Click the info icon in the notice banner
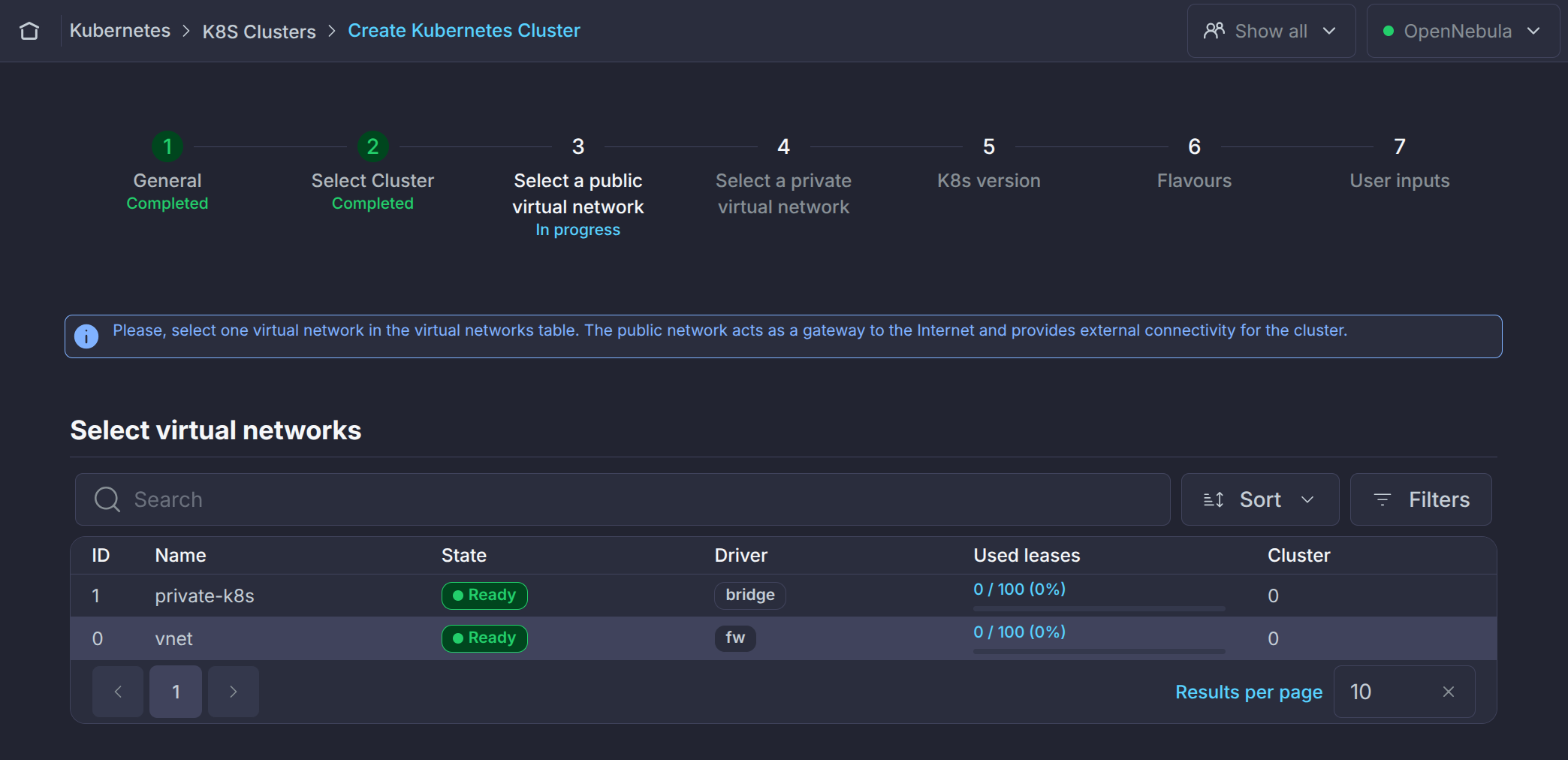Screen dimensions: 1568x760 coord(86,336)
